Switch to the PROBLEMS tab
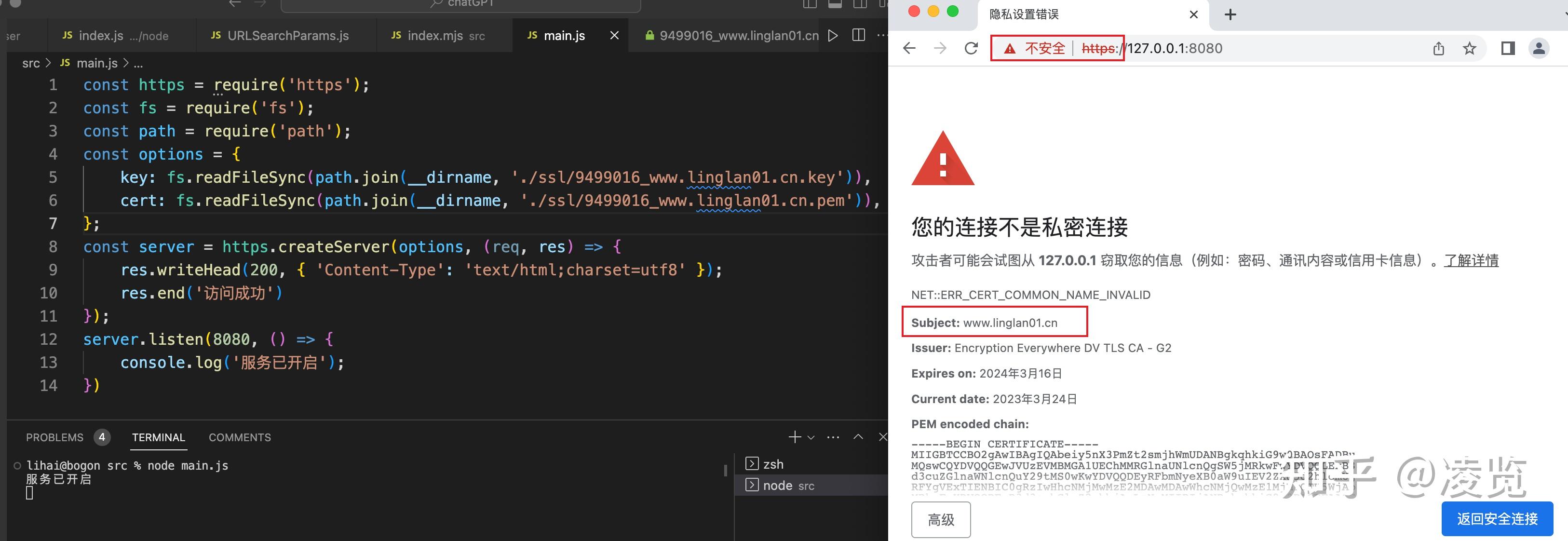This screenshot has height=541, width=1568. pyautogui.click(x=55, y=437)
